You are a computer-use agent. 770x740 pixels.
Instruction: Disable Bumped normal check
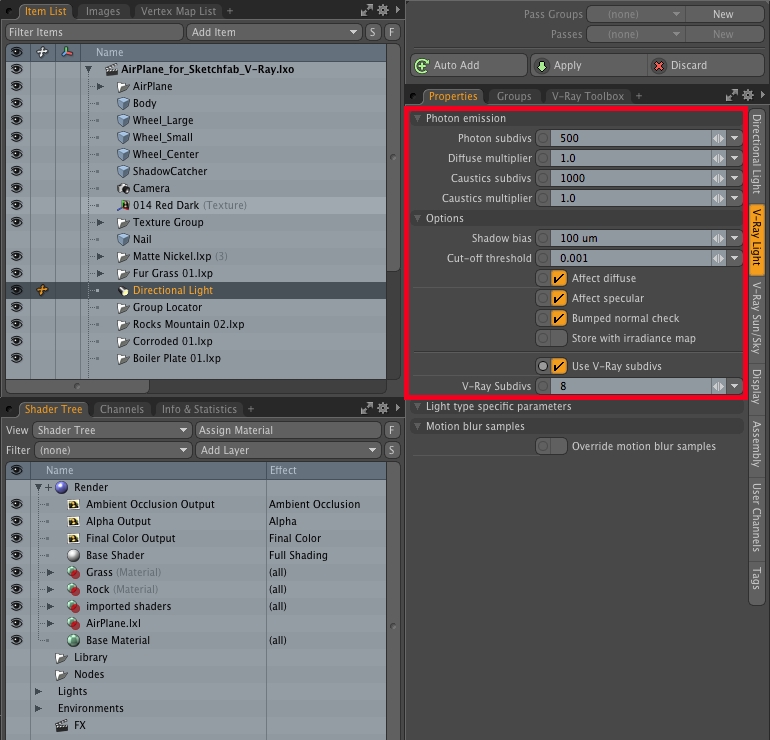(558, 319)
